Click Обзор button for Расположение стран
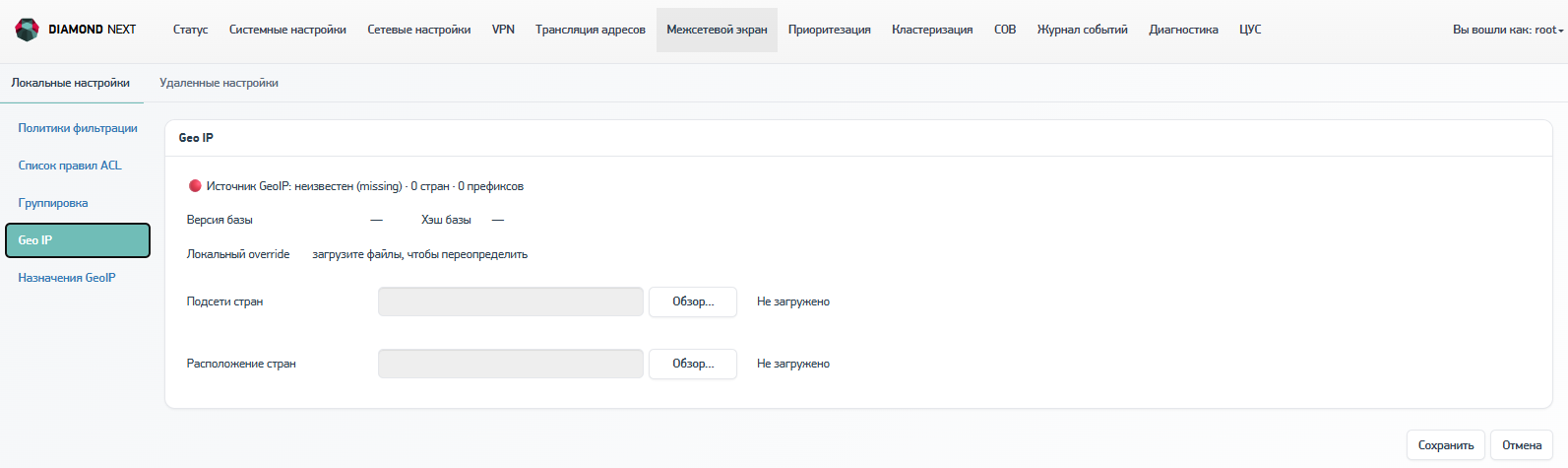Viewport: 1568px width, 468px height. [693, 364]
